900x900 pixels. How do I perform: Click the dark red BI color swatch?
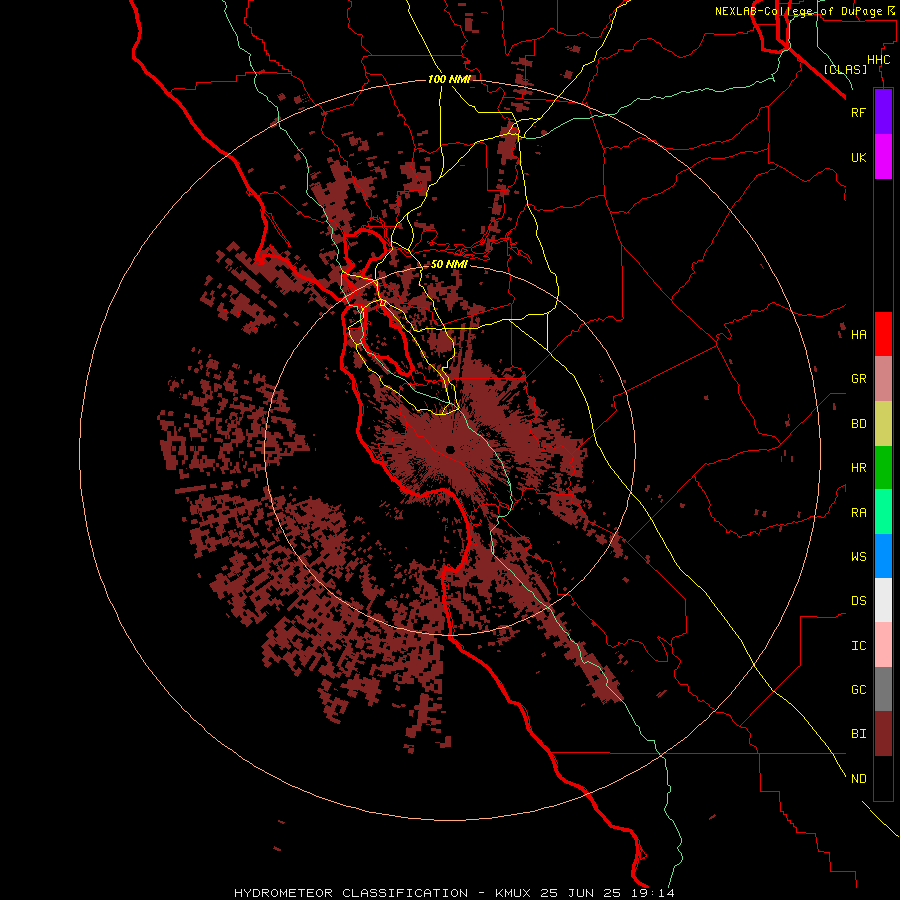coord(883,734)
